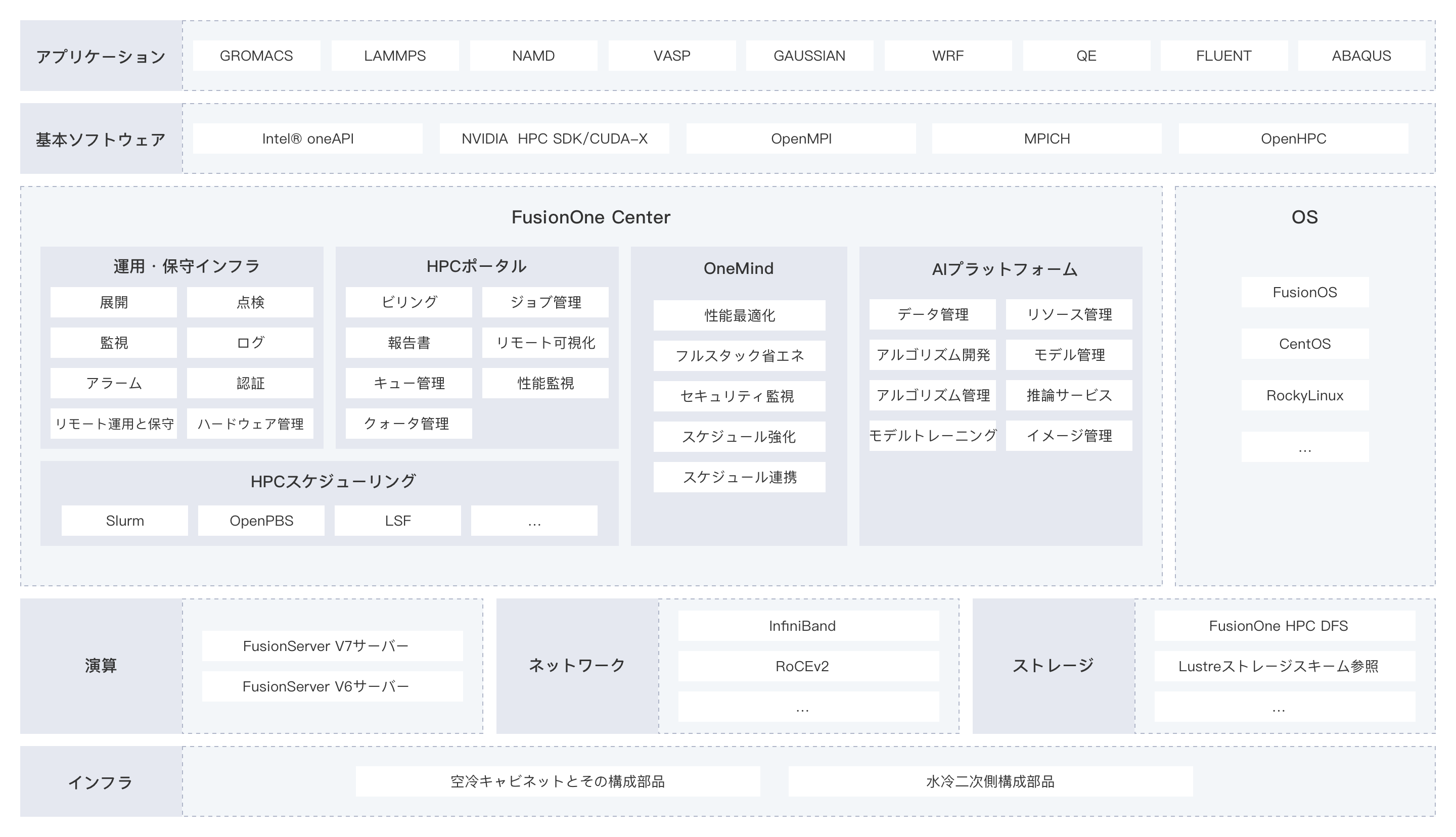This screenshot has width=1456, height=837.
Task: Click the アルゴリズム管理 box
Action: (x=932, y=395)
